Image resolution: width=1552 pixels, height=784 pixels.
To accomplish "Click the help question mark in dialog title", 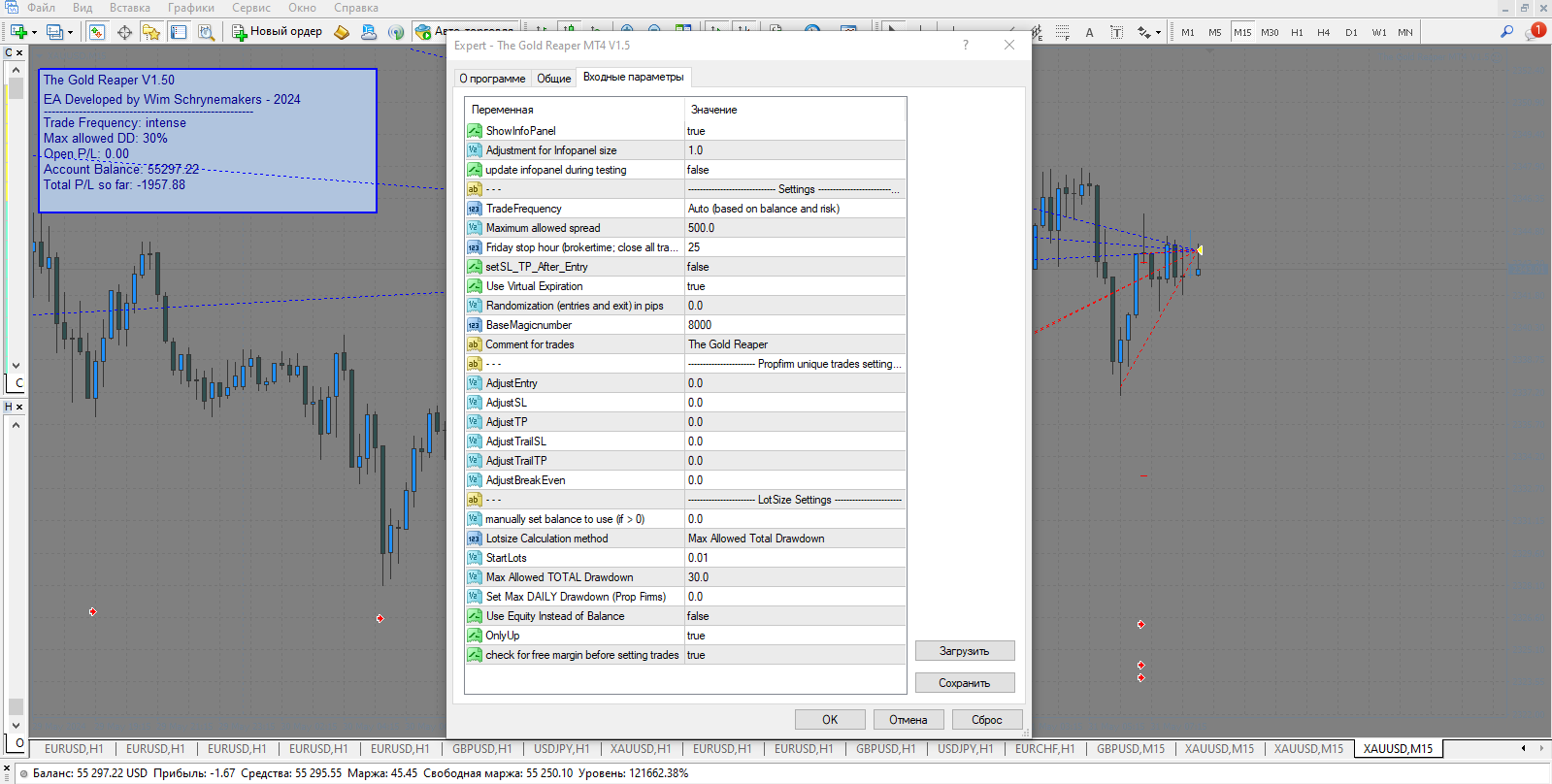I will (x=965, y=46).
